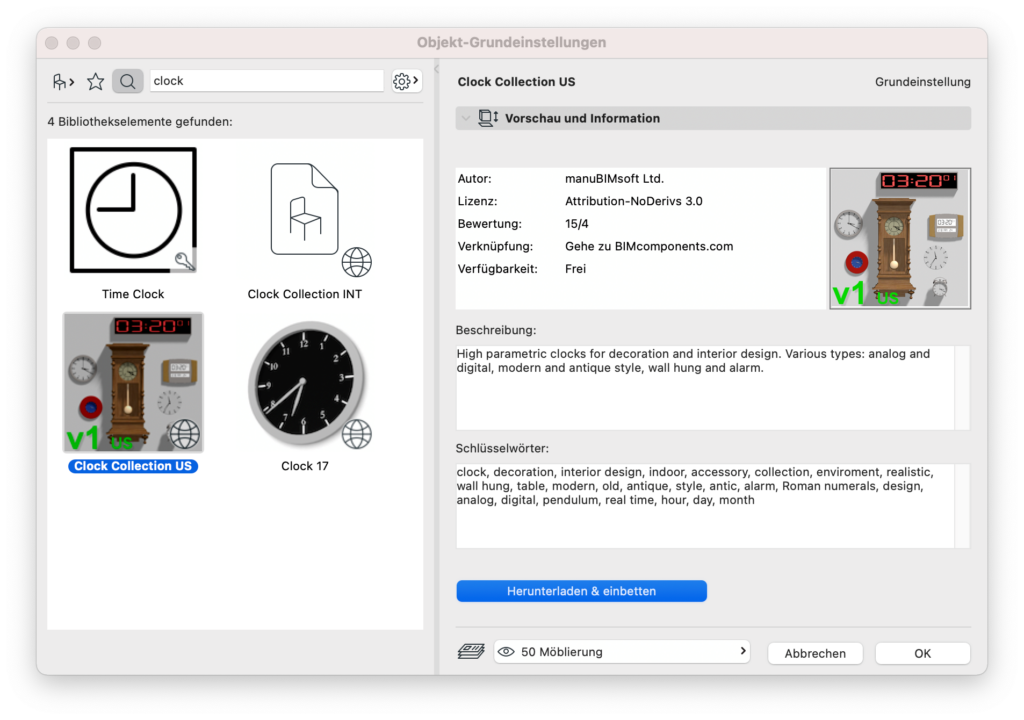
Task: Click the license value 'Attribution-NoDerivs 3.0'
Action: 633,201
